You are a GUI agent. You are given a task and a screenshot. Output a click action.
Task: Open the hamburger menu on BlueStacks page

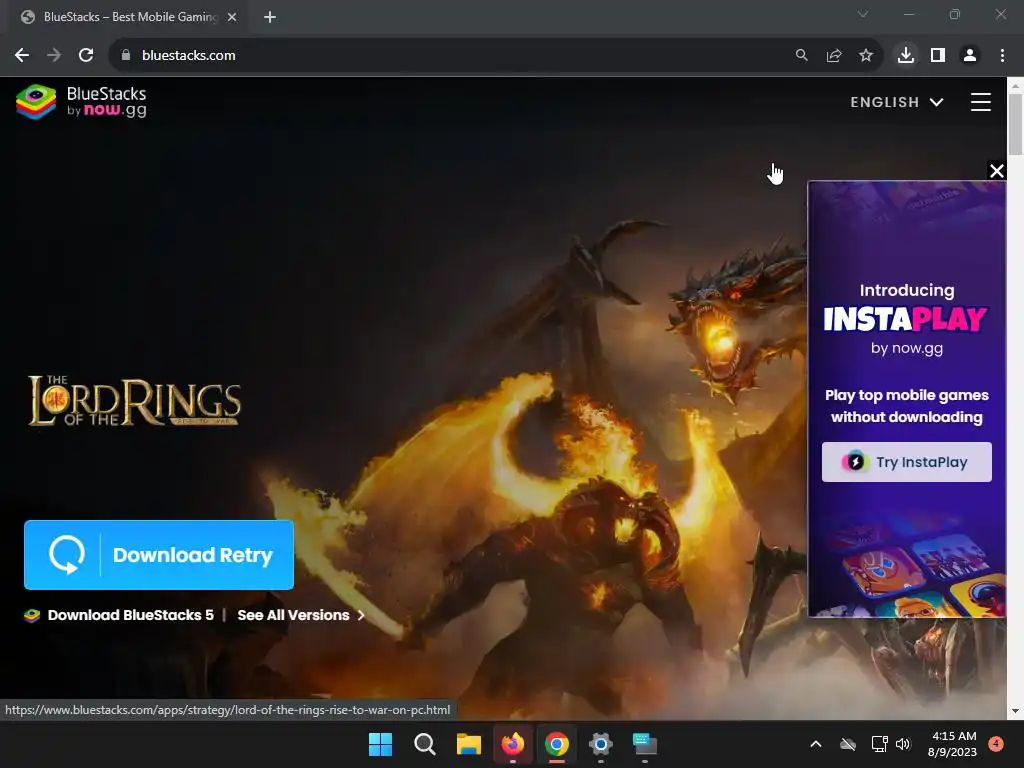pyautogui.click(x=980, y=102)
